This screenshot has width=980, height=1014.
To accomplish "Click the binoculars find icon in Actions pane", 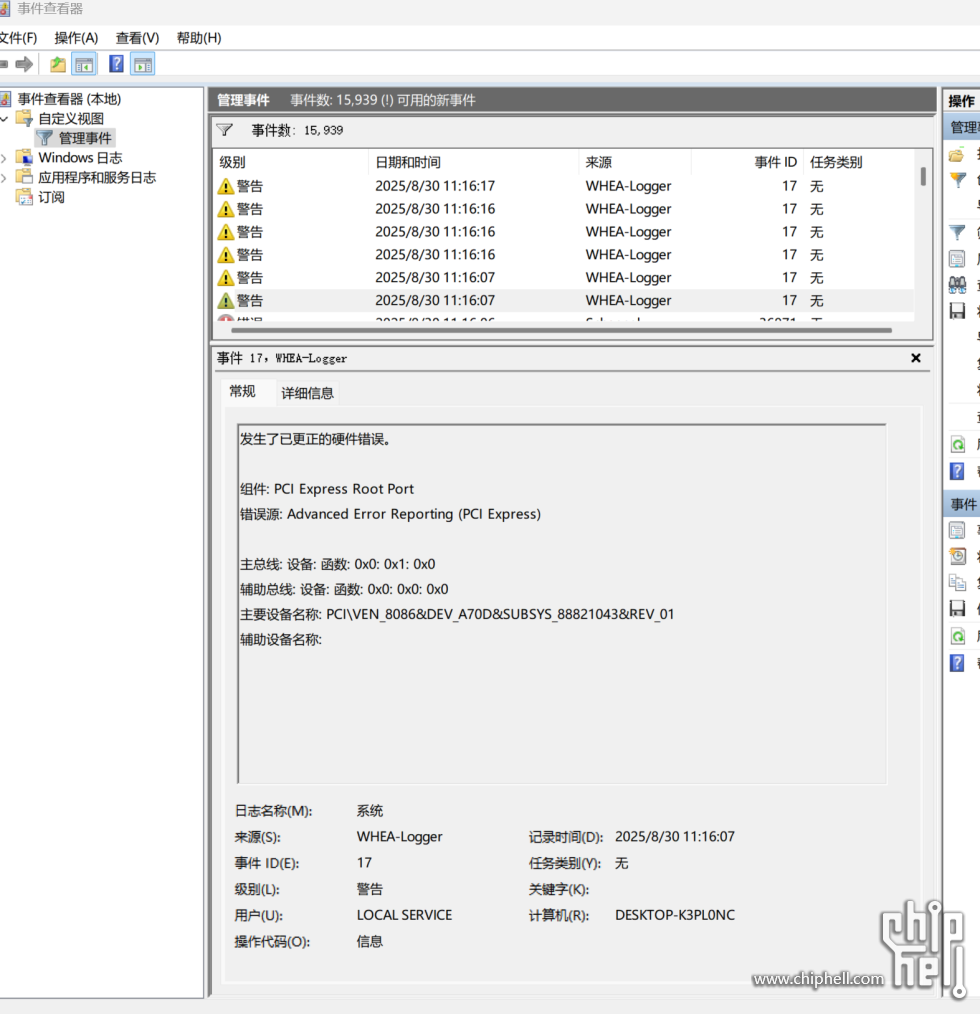I will [x=957, y=285].
